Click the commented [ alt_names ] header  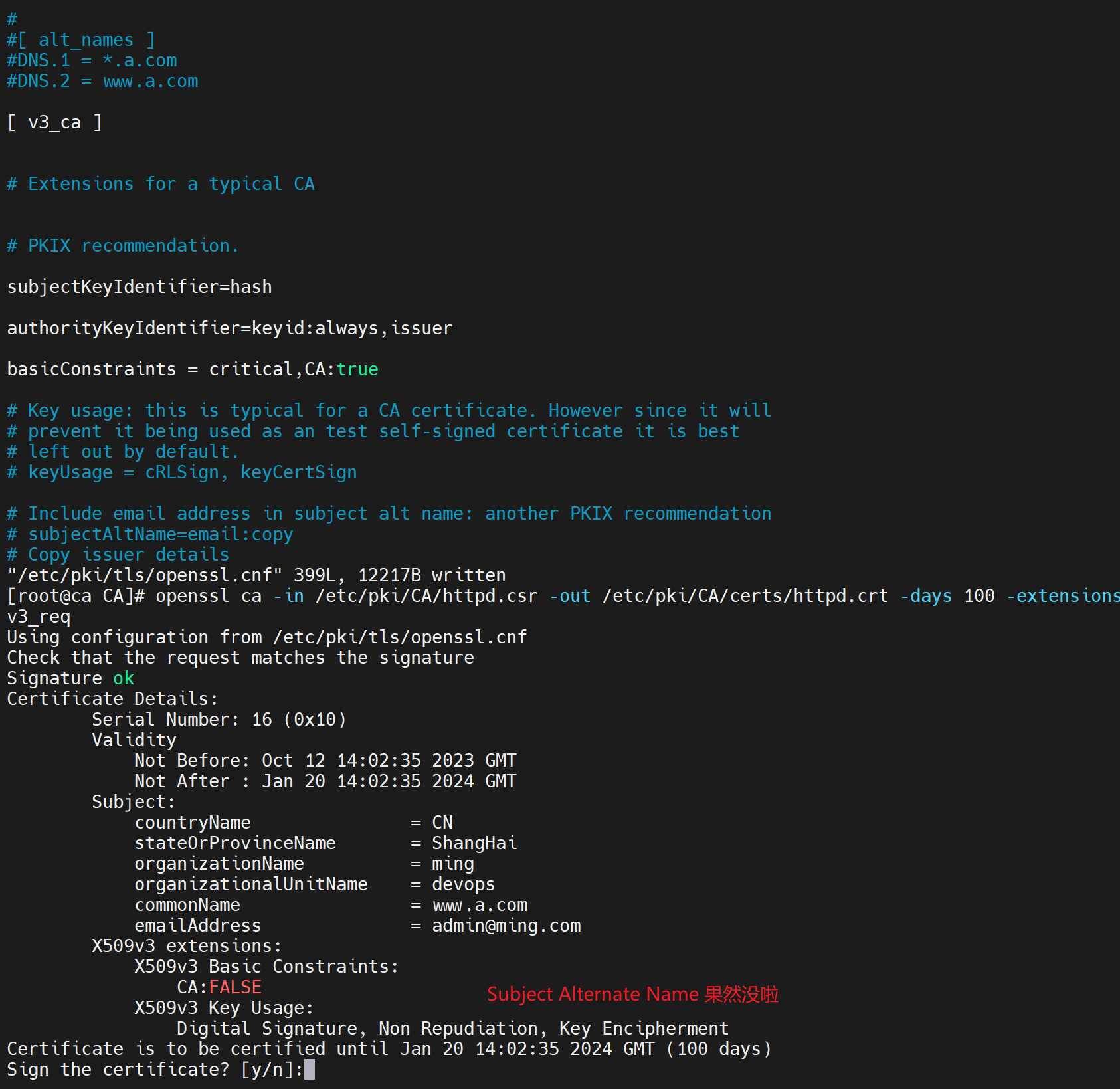click(x=81, y=40)
